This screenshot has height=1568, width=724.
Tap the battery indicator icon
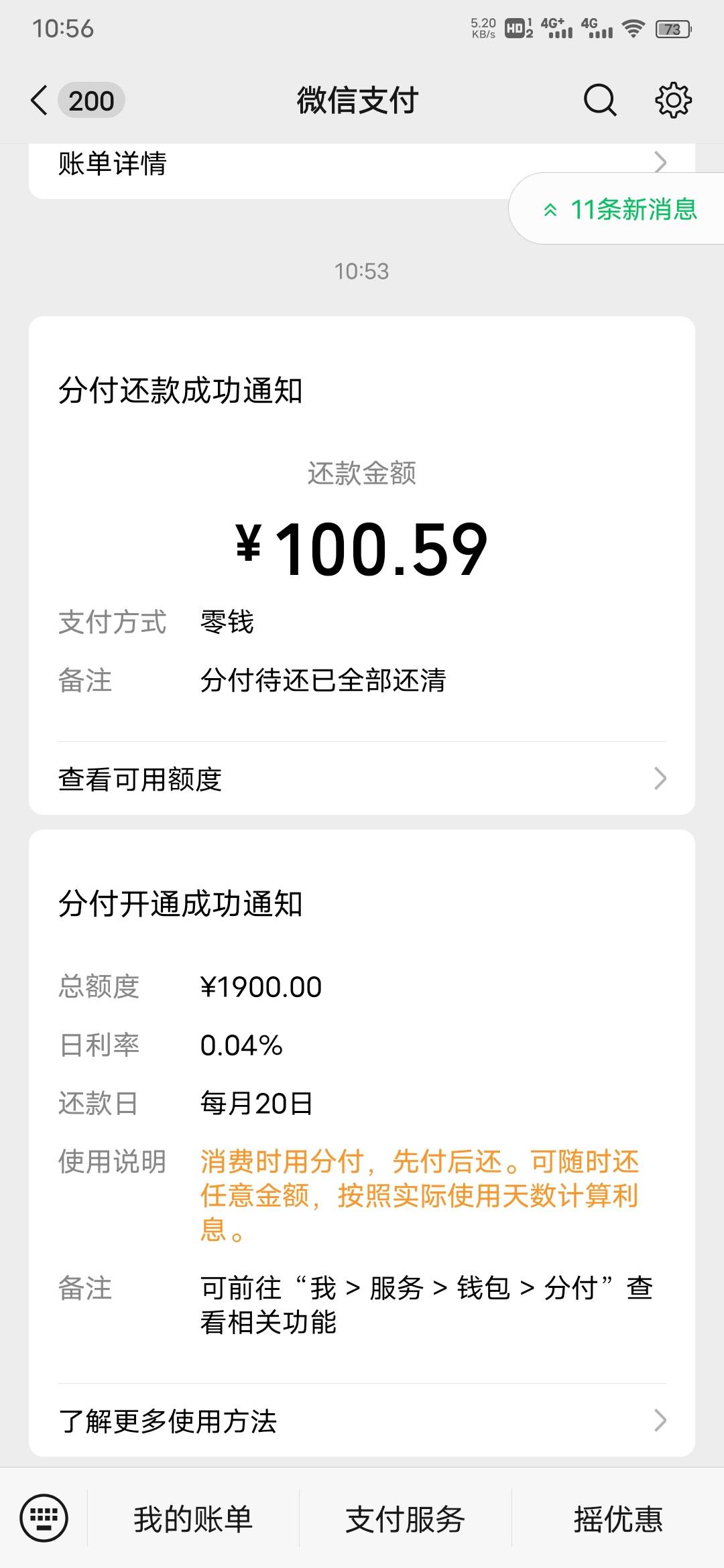tap(674, 29)
